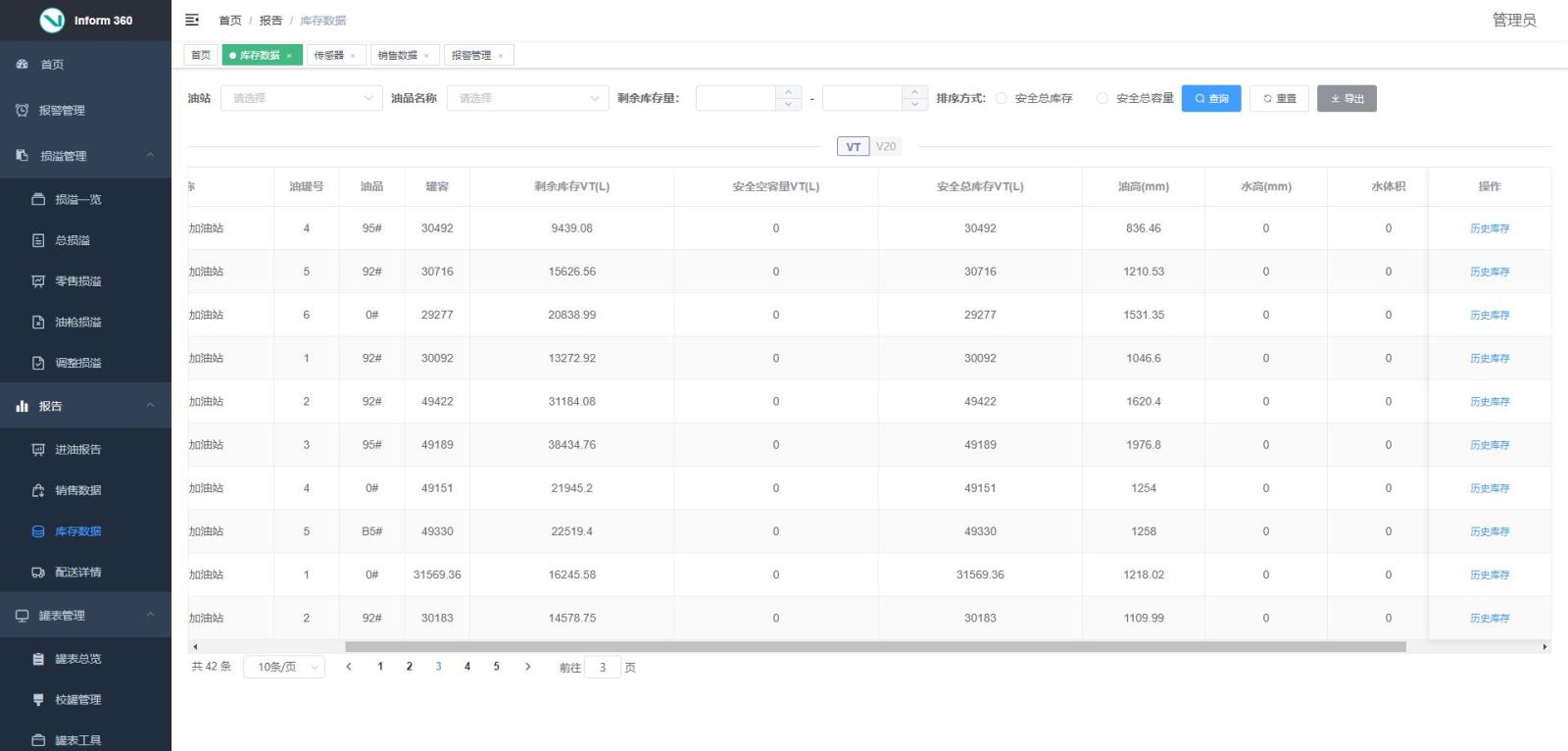
Task: Open 销售数据 icon in sidebar
Action: click(38, 490)
